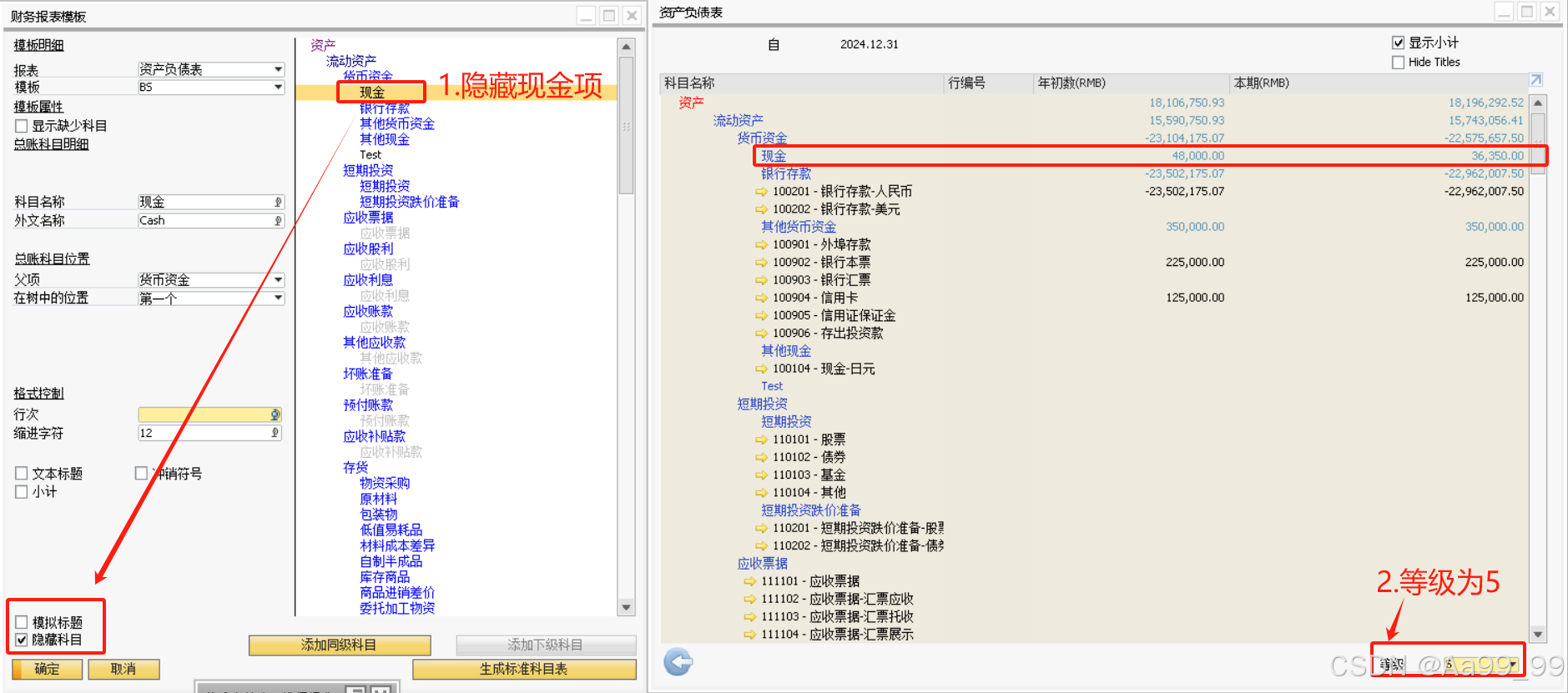Tick the 冲销符号 checkbox
This screenshot has height=693, width=1568.
coord(141,473)
